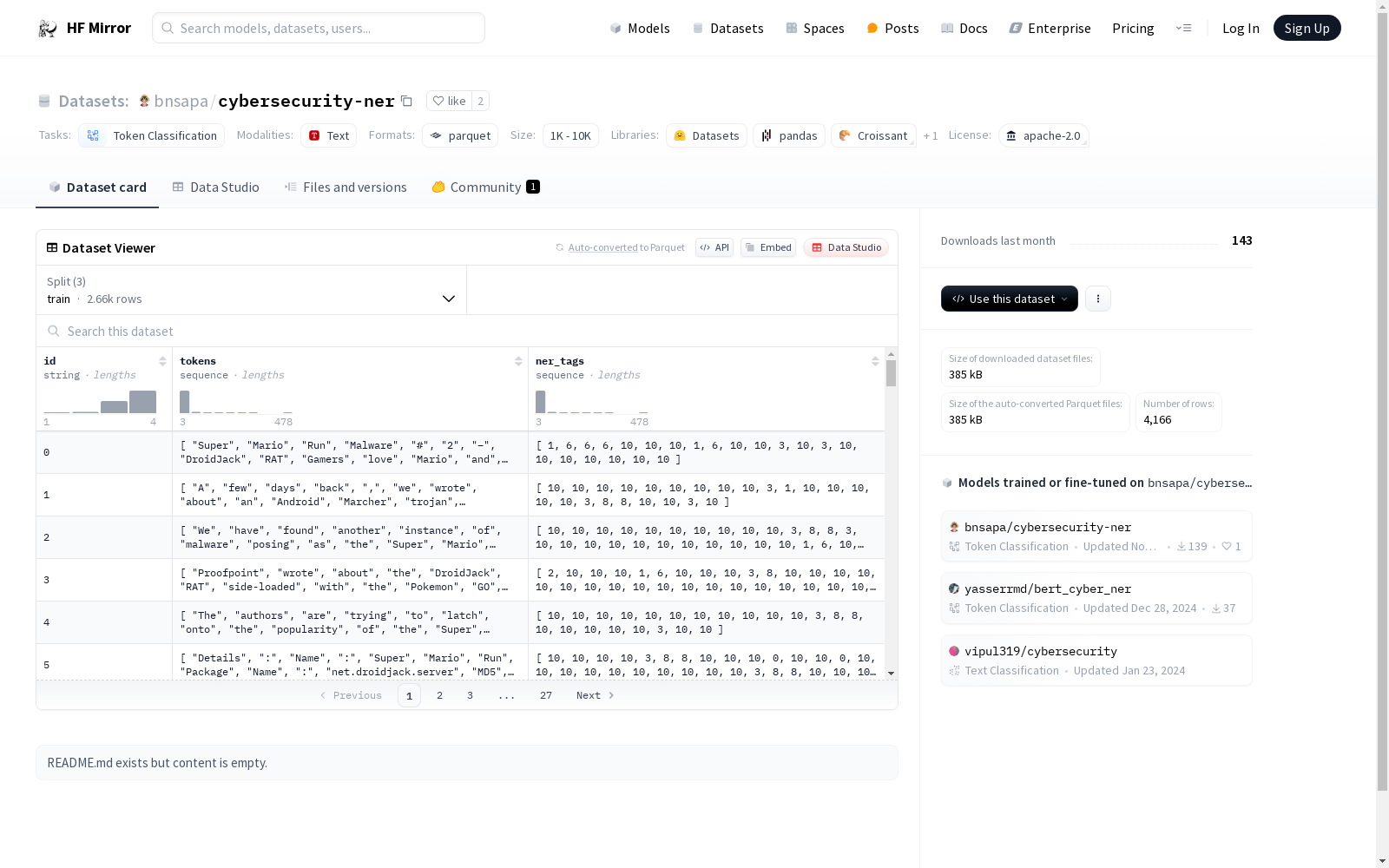1389x868 pixels.
Task: Click the pandas library tag
Action: 788,135
